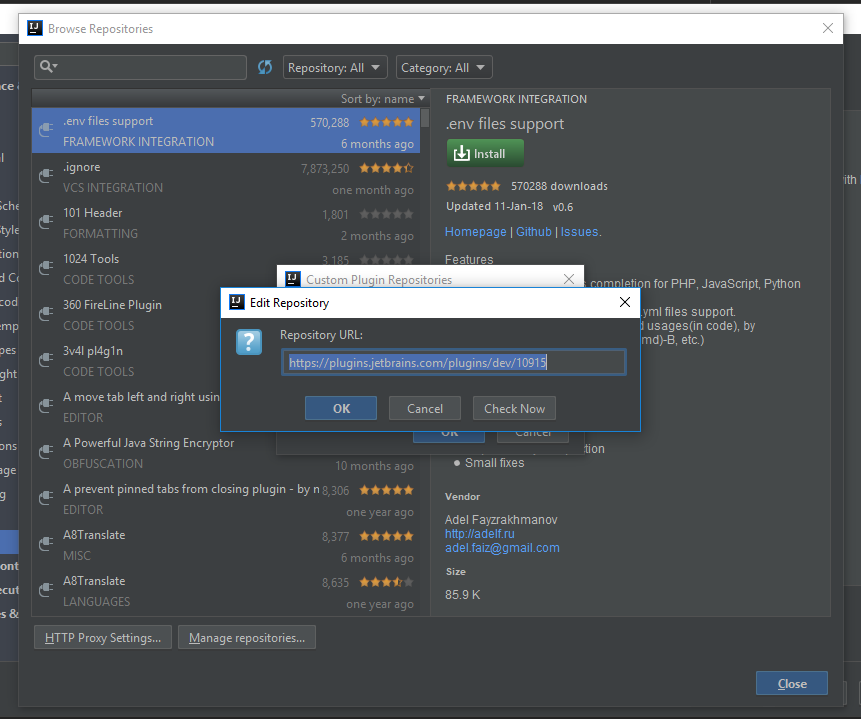Click Close button in Browse Repositories

792,683
